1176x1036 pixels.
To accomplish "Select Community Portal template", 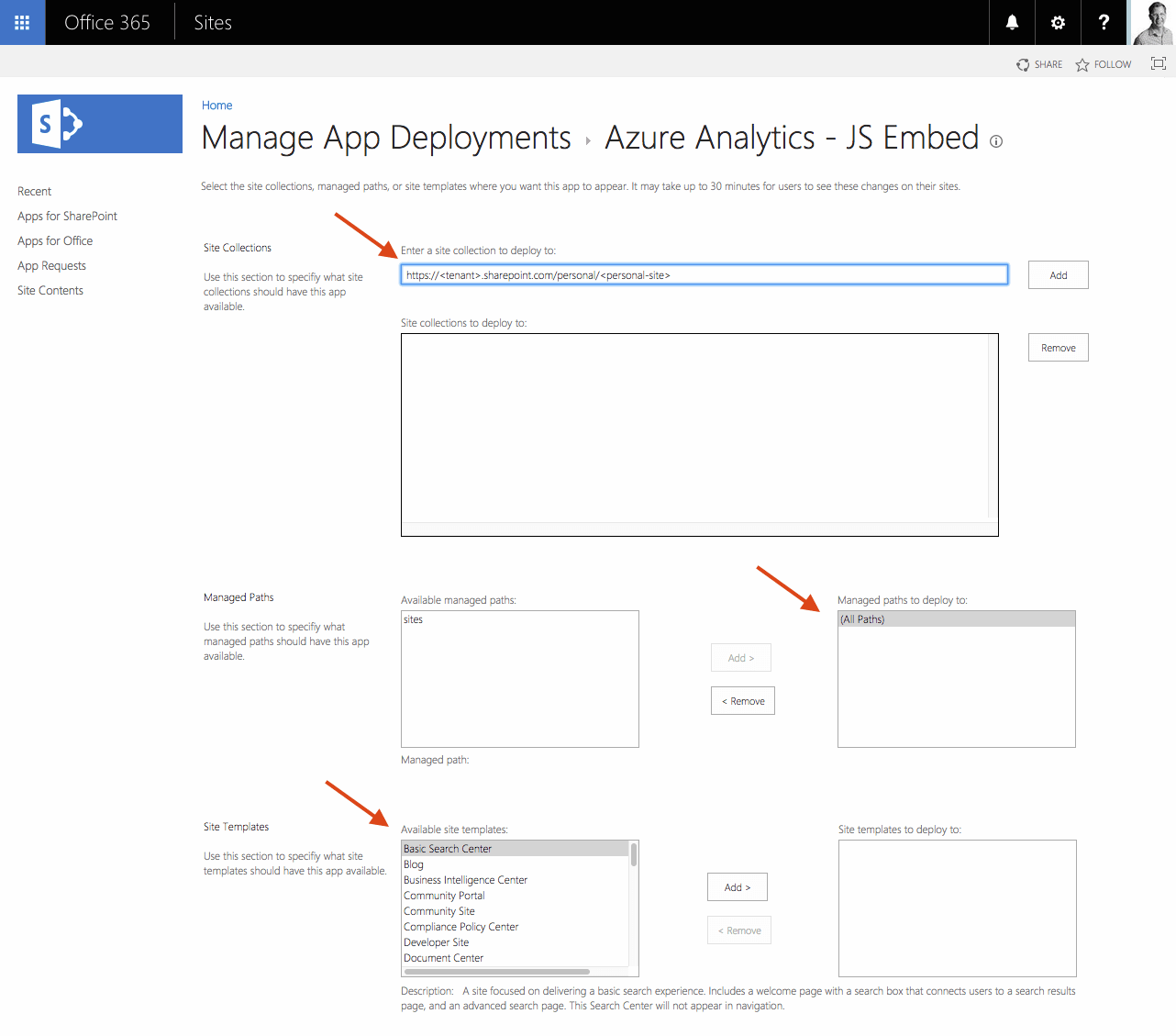I will [516, 896].
